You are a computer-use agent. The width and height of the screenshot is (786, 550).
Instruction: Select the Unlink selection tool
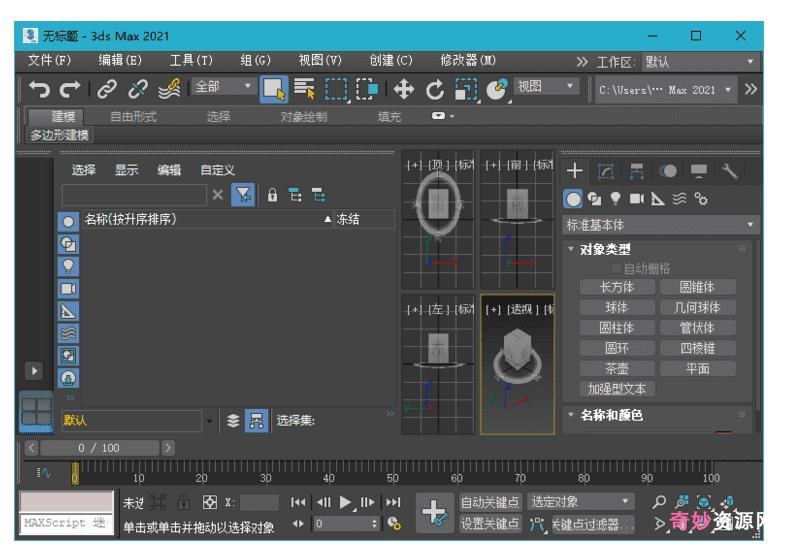137,89
